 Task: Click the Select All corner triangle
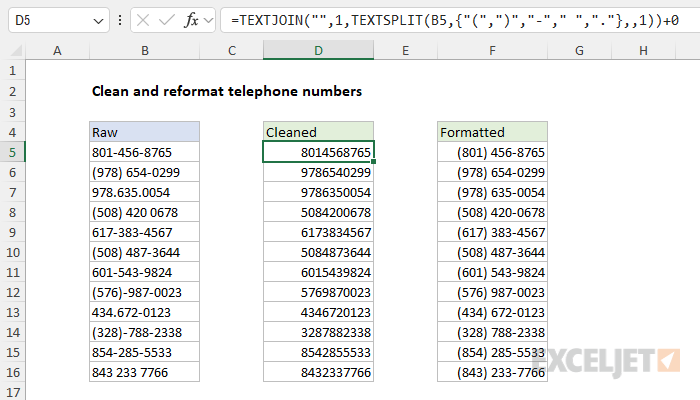pos(16,50)
